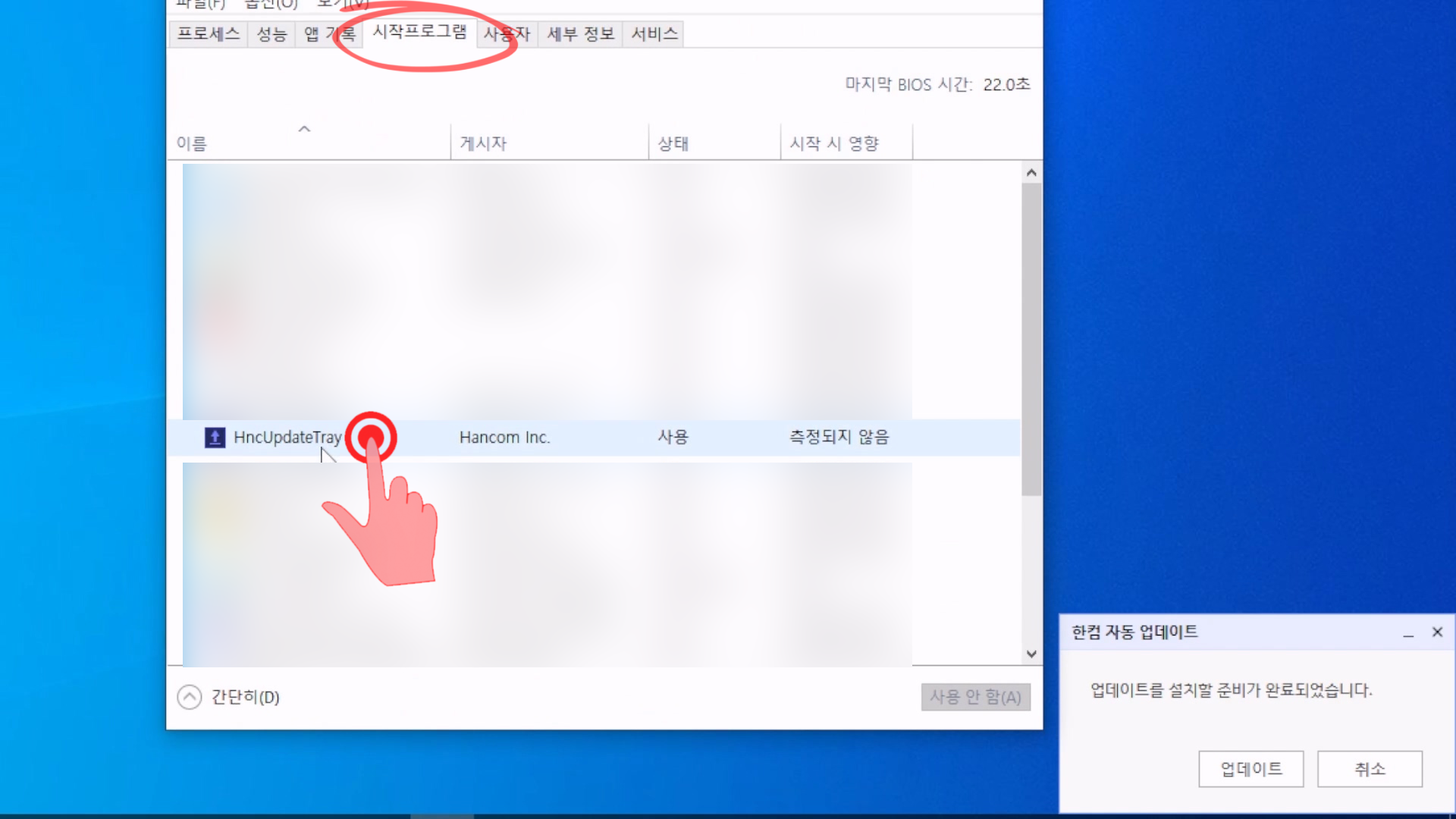1456x819 pixels.
Task: Sort by the 시작 시 영향 column
Action: pyautogui.click(x=834, y=143)
